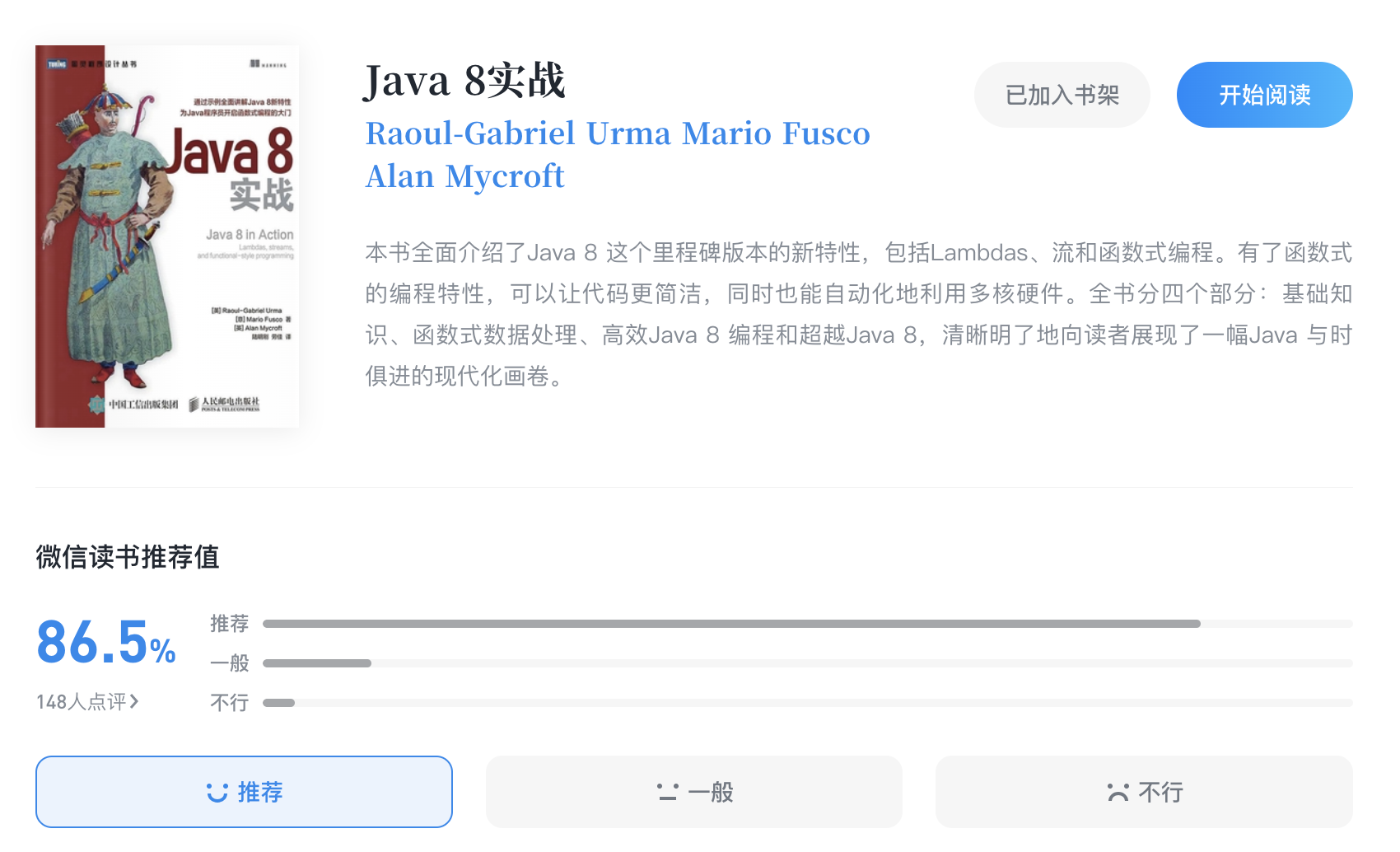Screen dimensions: 1400x852
Task: Click the 一般 rating progress bar
Action: [808, 663]
